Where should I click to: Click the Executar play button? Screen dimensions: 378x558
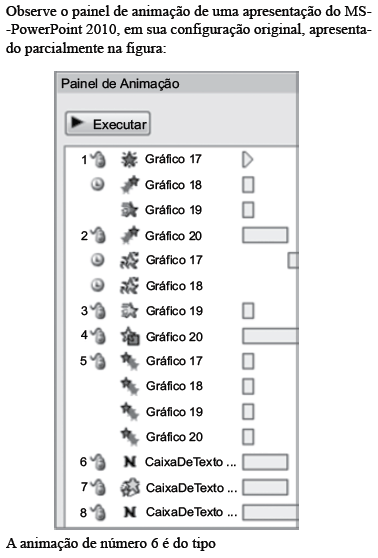coord(107,123)
